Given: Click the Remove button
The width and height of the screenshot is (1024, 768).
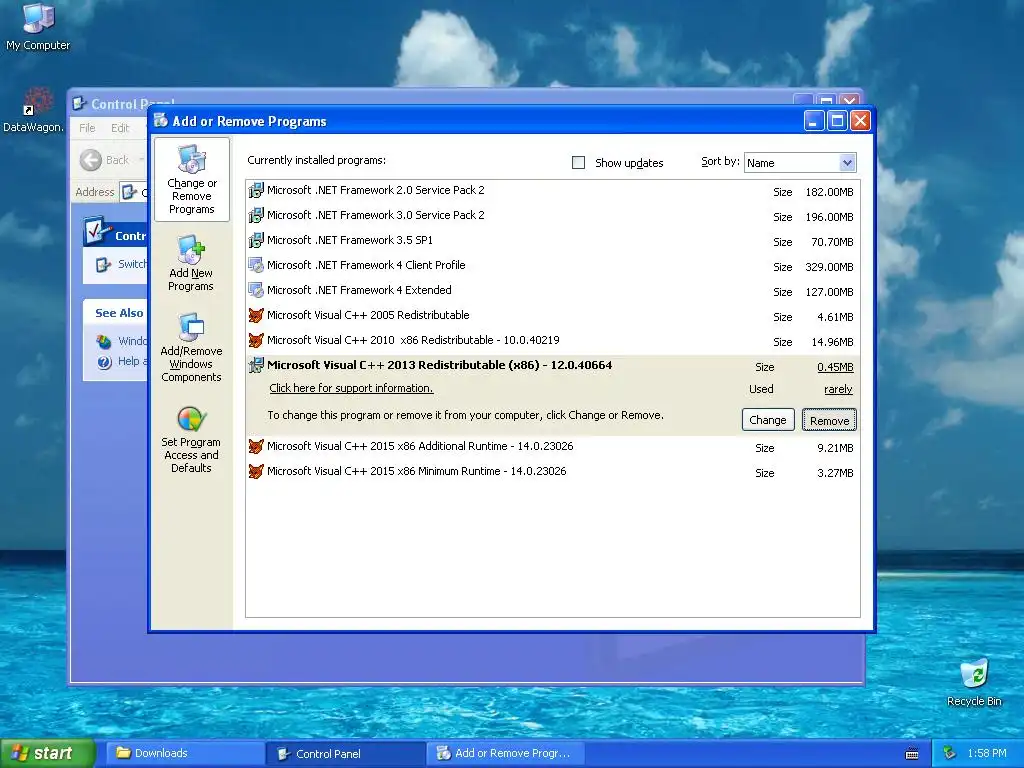Looking at the screenshot, I should 829,421.
